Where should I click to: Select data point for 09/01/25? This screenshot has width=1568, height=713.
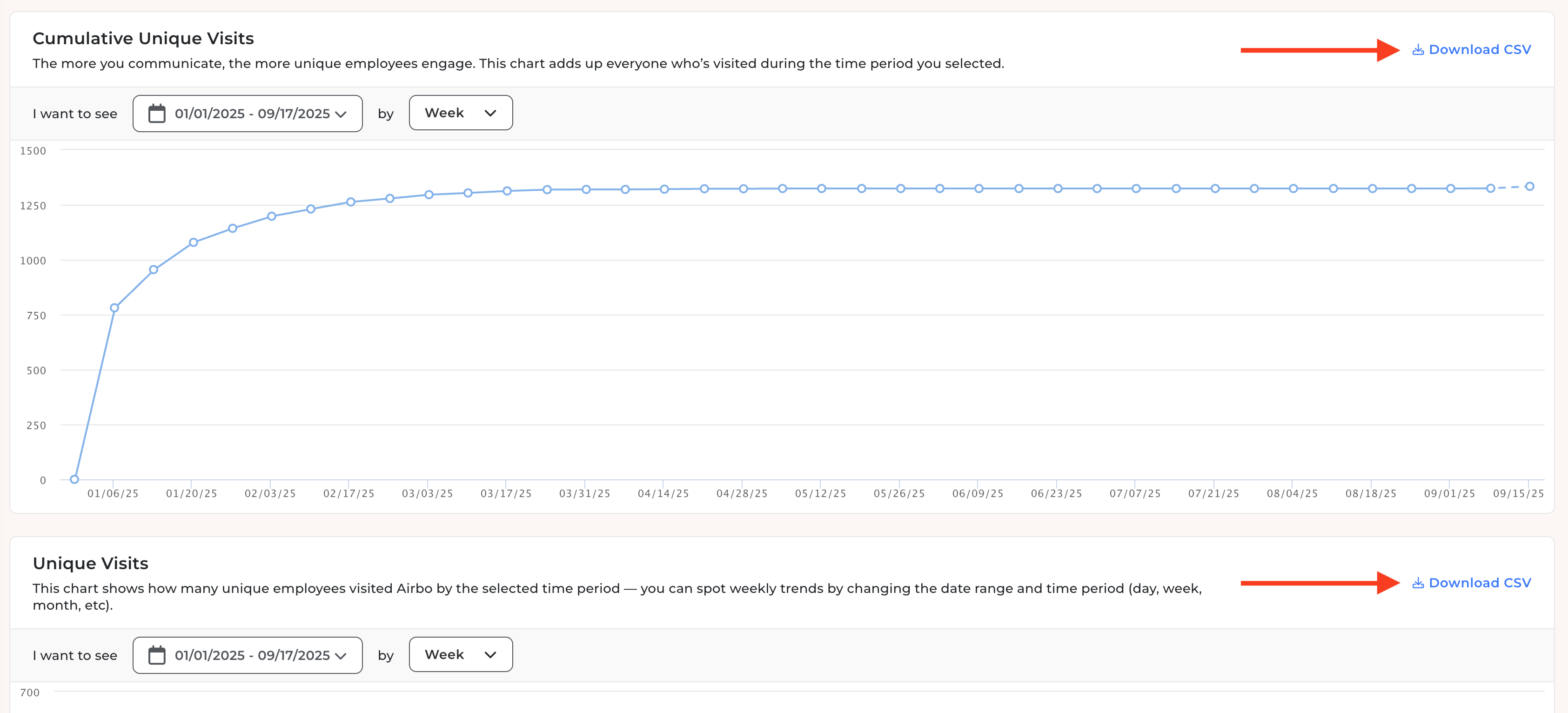point(1451,189)
